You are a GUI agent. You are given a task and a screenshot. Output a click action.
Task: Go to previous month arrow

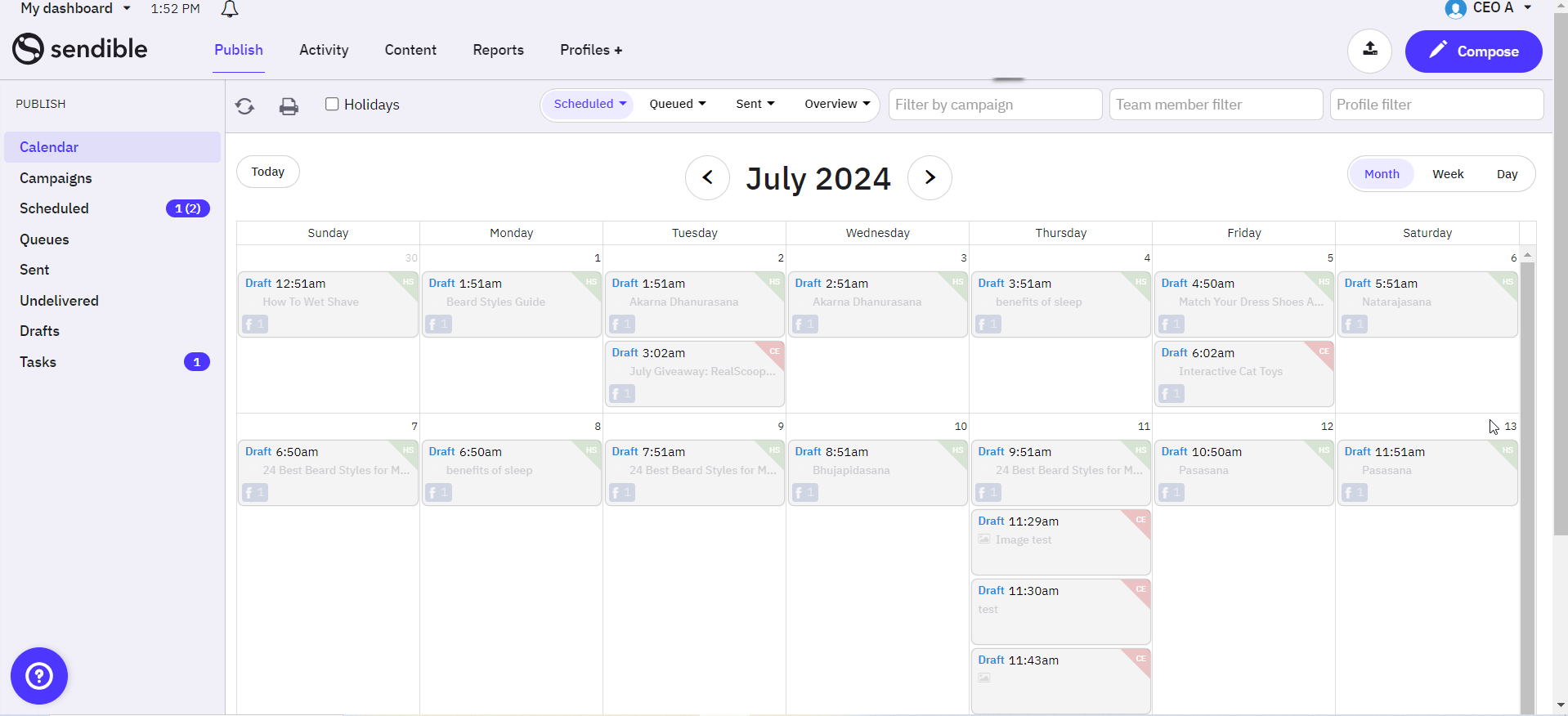coord(707,177)
